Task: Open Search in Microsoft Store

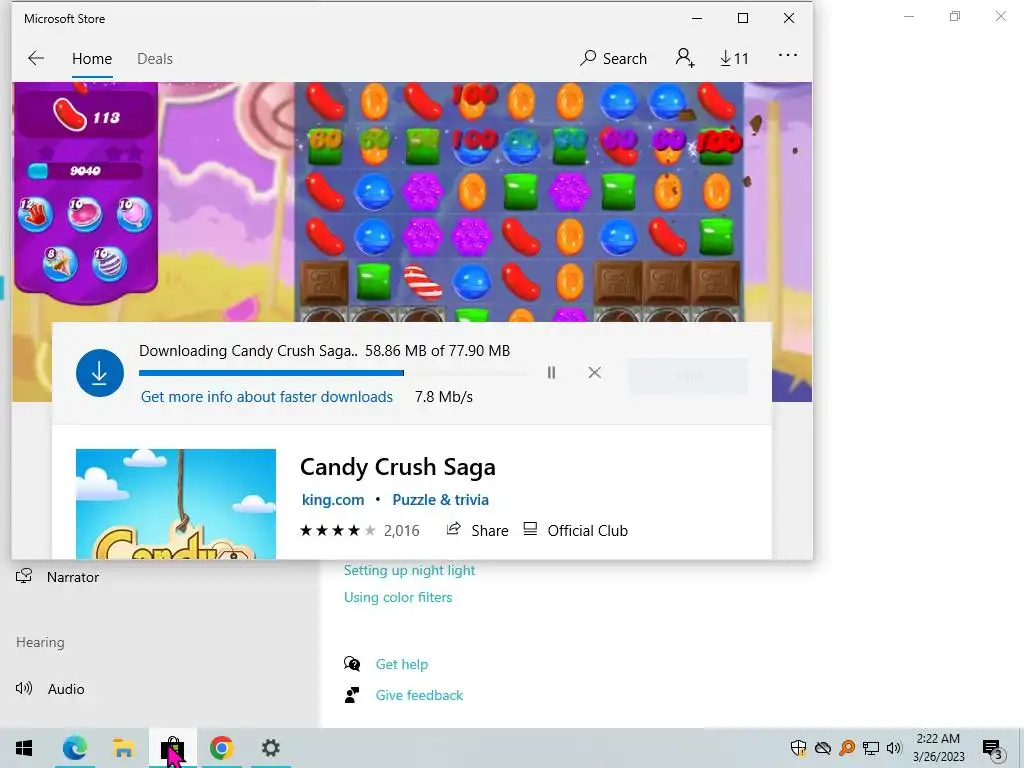Action: tap(613, 59)
